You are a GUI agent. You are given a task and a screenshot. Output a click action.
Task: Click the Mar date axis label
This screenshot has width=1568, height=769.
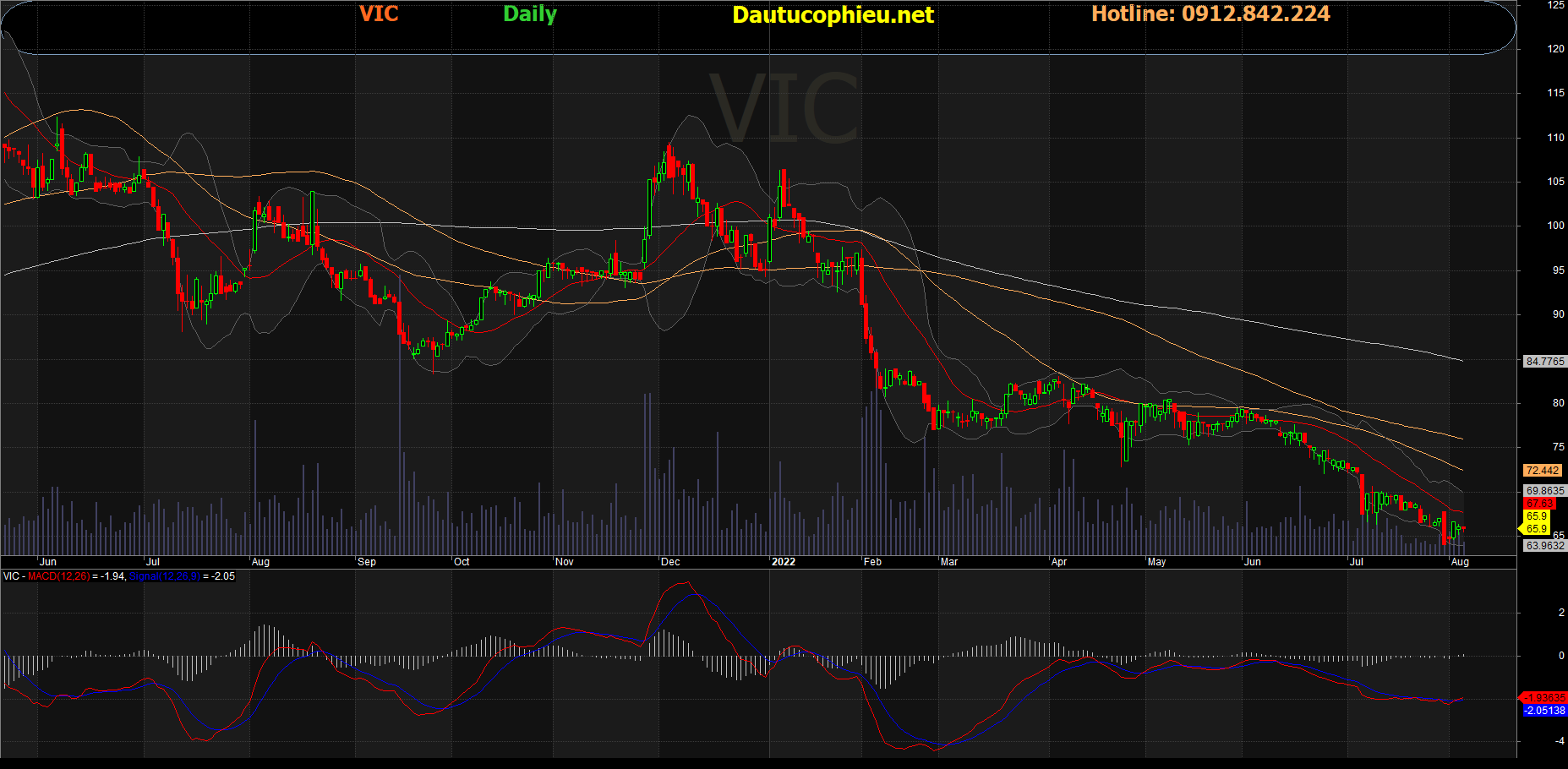(949, 562)
